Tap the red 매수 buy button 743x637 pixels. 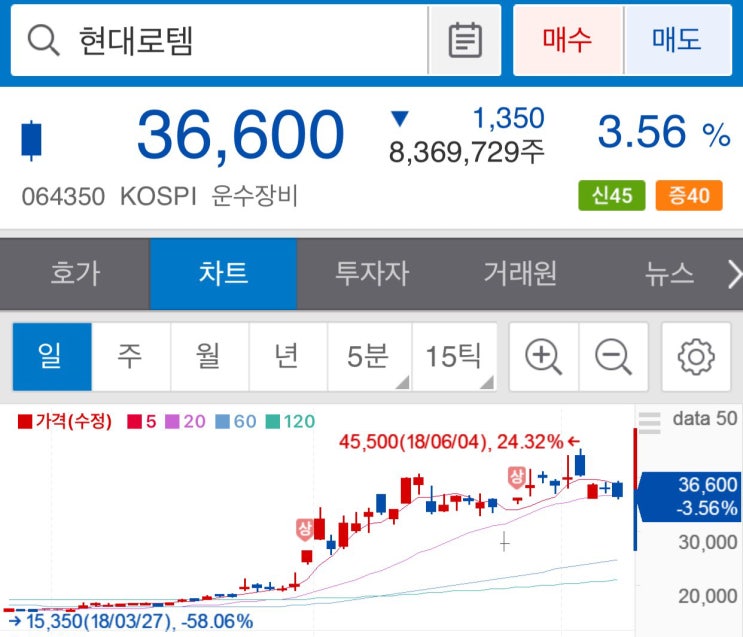coord(568,40)
